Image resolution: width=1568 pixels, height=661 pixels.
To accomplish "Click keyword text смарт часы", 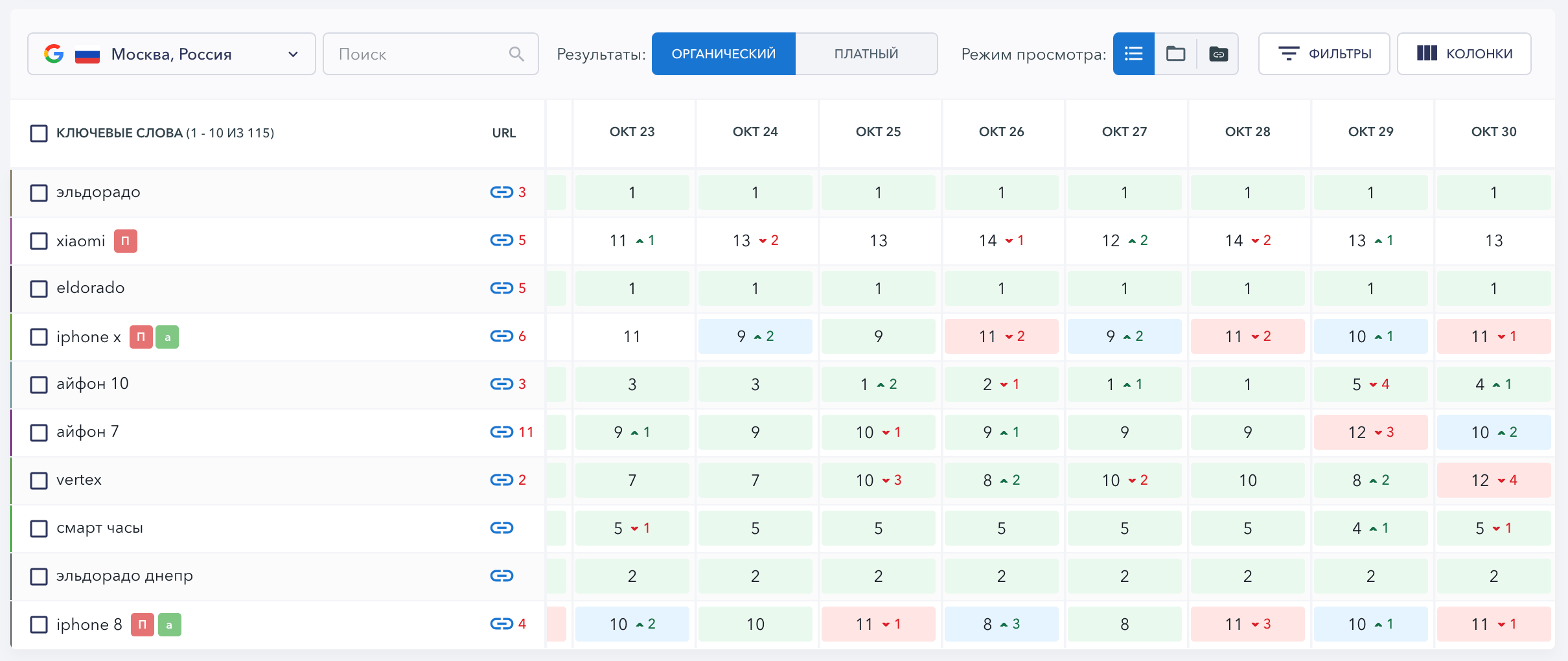I will [100, 528].
